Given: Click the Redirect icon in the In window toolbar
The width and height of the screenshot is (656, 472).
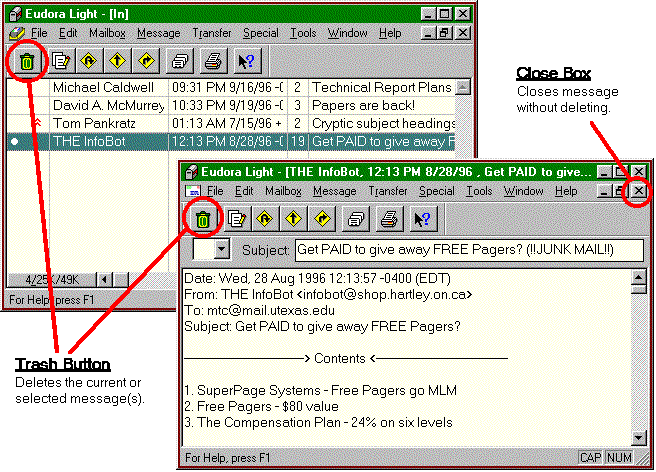Looking at the screenshot, I should (x=146, y=62).
